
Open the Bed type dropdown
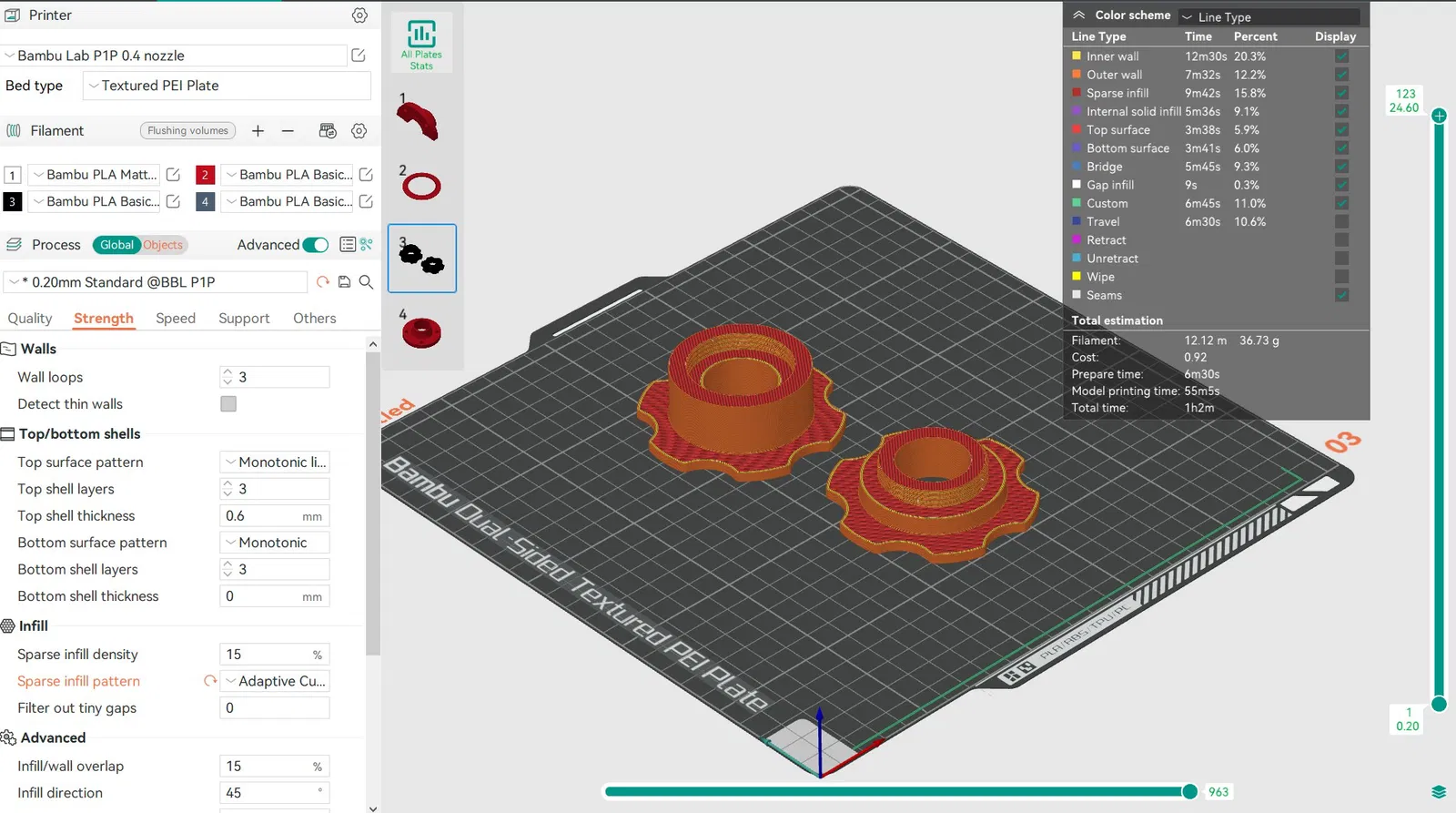tap(227, 86)
